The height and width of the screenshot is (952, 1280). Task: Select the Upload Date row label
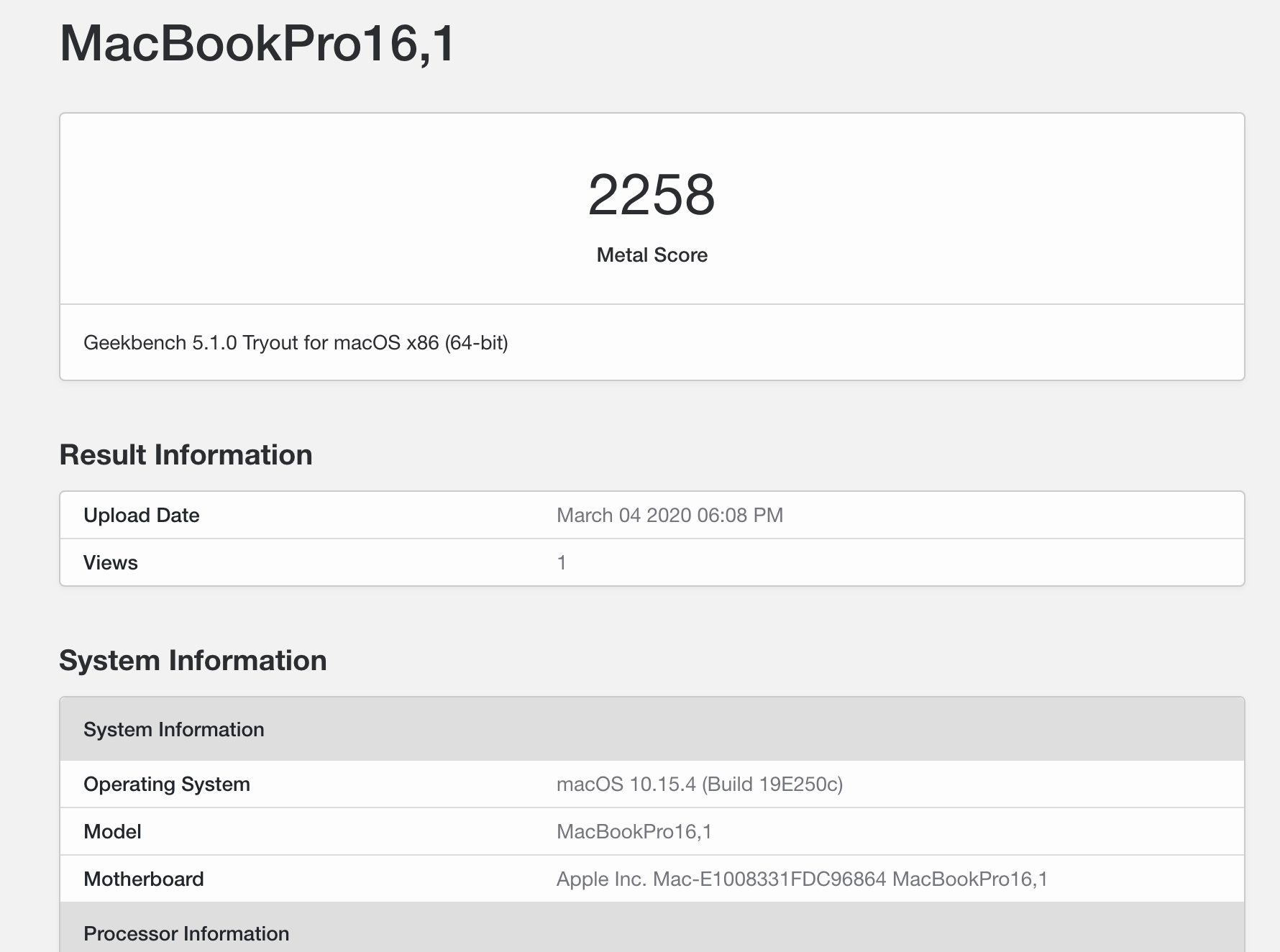tap(142, 516)
